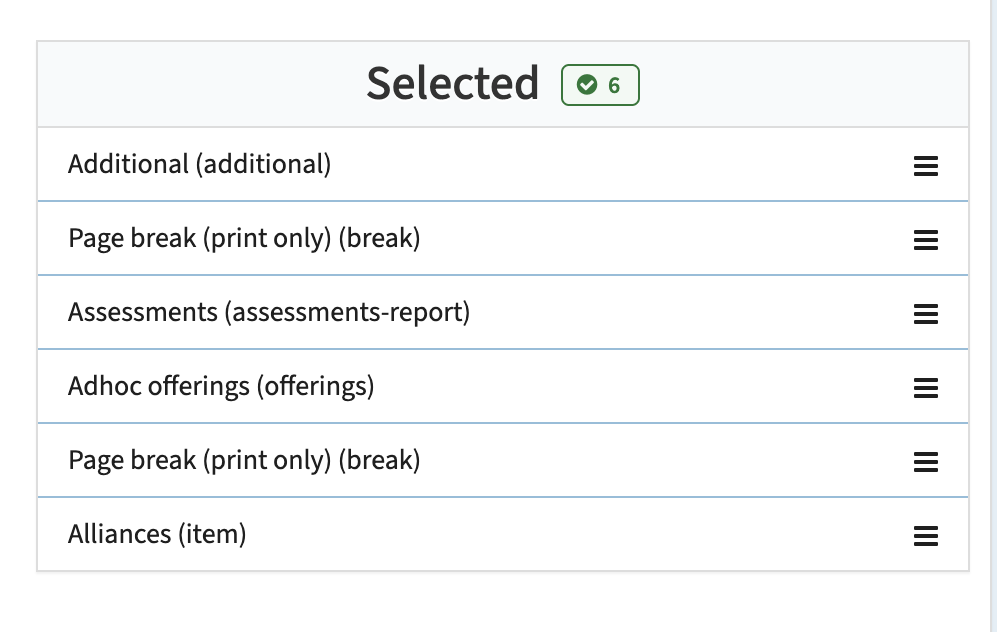This screenshot has width=997, height=632.
Task: Click handle of Page break above Alliances
Action: point(926,462)
